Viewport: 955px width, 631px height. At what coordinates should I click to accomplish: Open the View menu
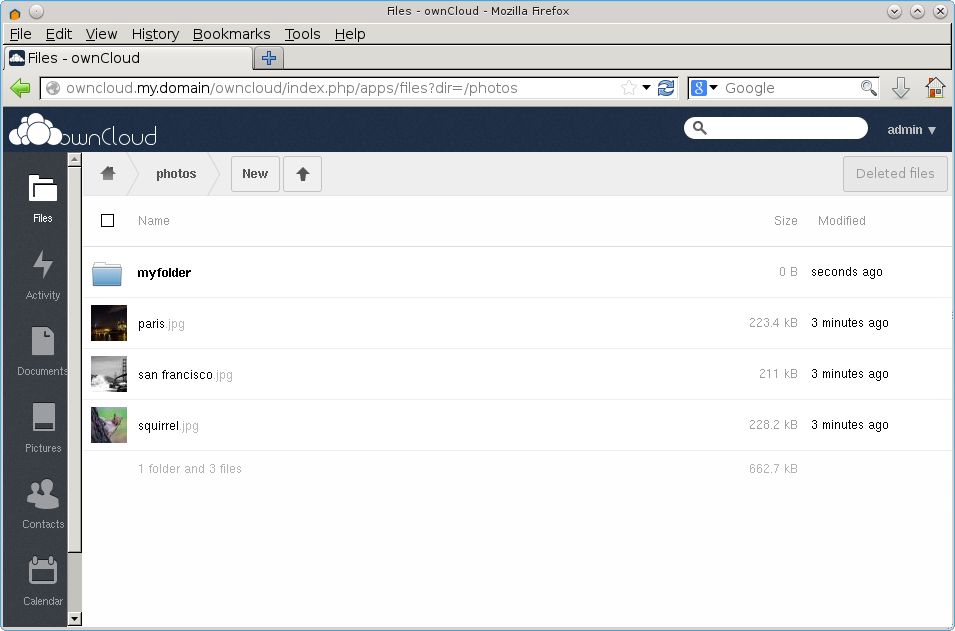[x=101, y=34]
